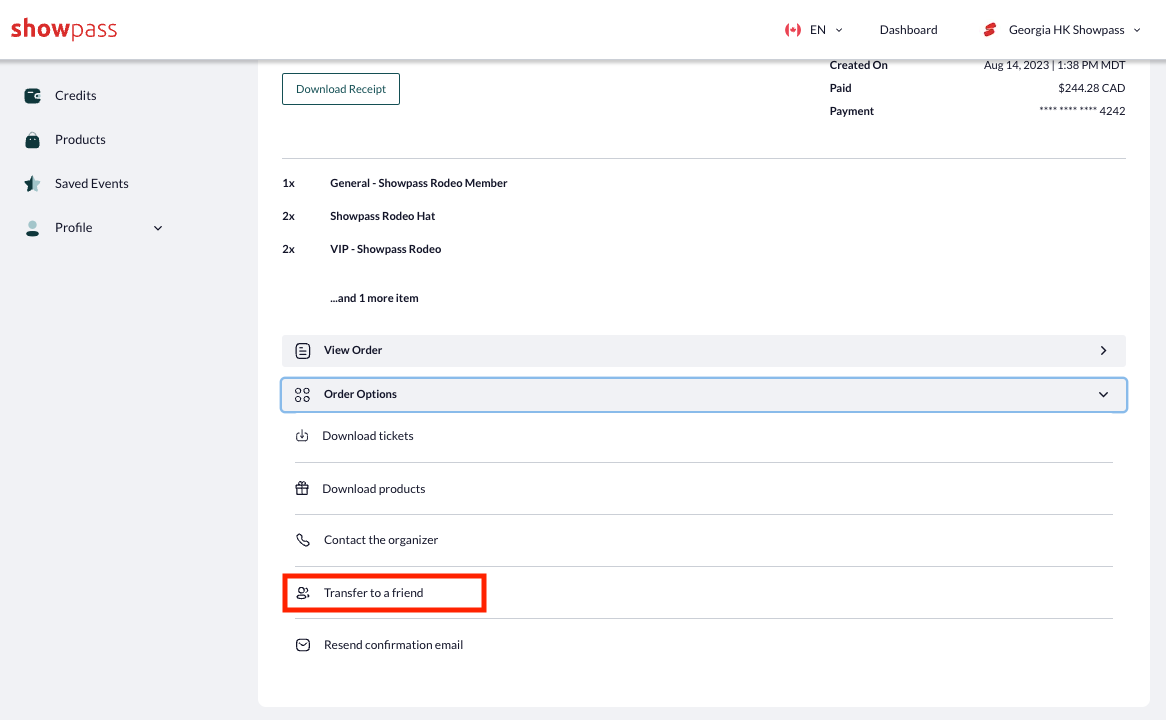Click the ...and 1 more item text

coord(374,298)
